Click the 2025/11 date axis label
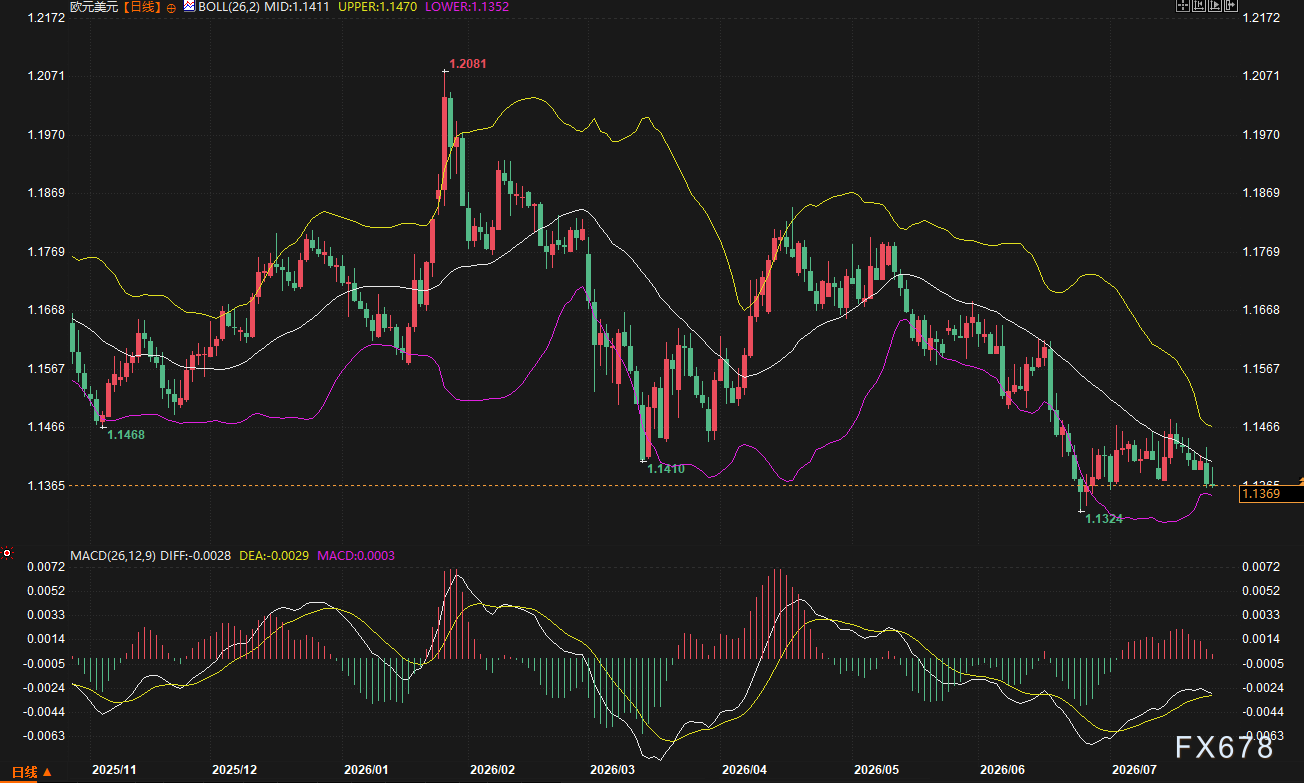Screen dimensions: 1304x783 point(114,770)
